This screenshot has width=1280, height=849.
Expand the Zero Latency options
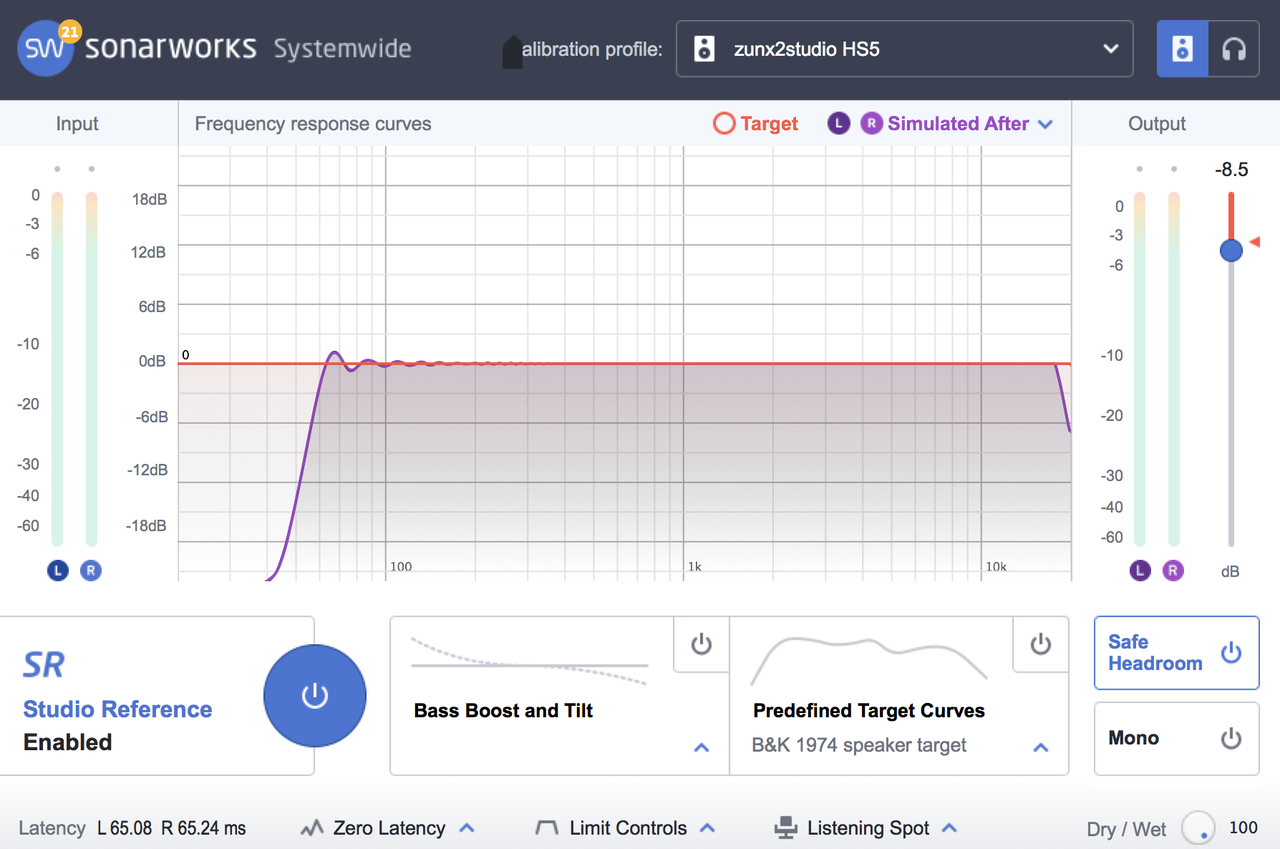(466, 828)
